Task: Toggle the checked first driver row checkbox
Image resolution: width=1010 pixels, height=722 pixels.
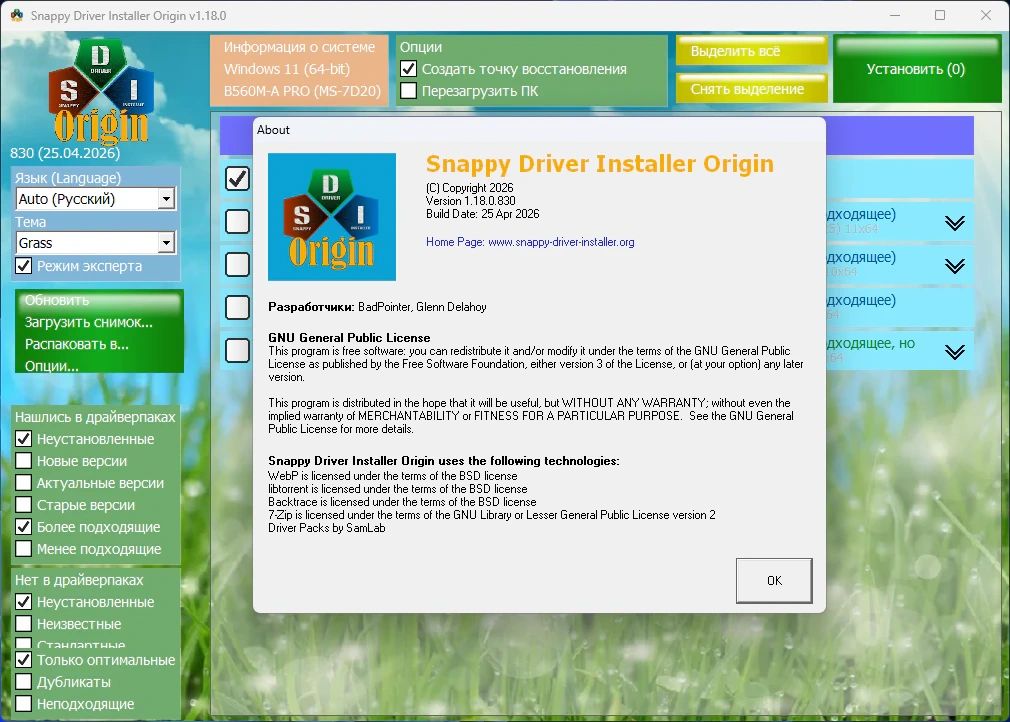Action: pos(238,178)
